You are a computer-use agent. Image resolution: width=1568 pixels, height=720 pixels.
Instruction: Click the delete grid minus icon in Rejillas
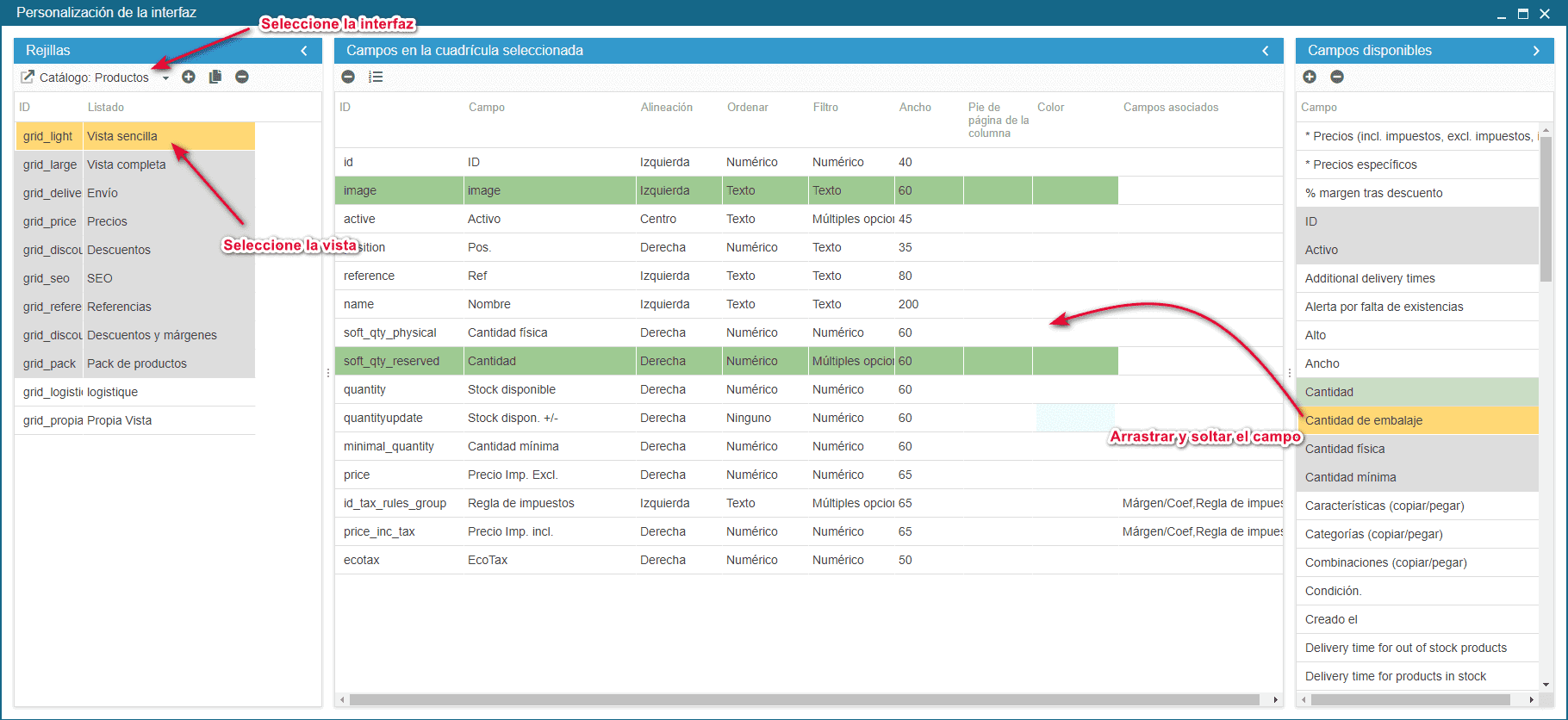[242, 78]
